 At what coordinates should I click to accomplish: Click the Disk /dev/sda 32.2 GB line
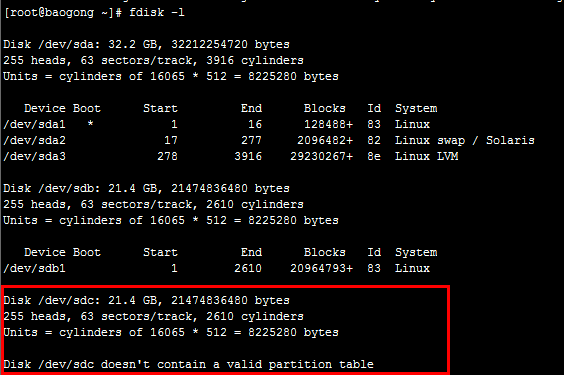[x=146, y=45]
